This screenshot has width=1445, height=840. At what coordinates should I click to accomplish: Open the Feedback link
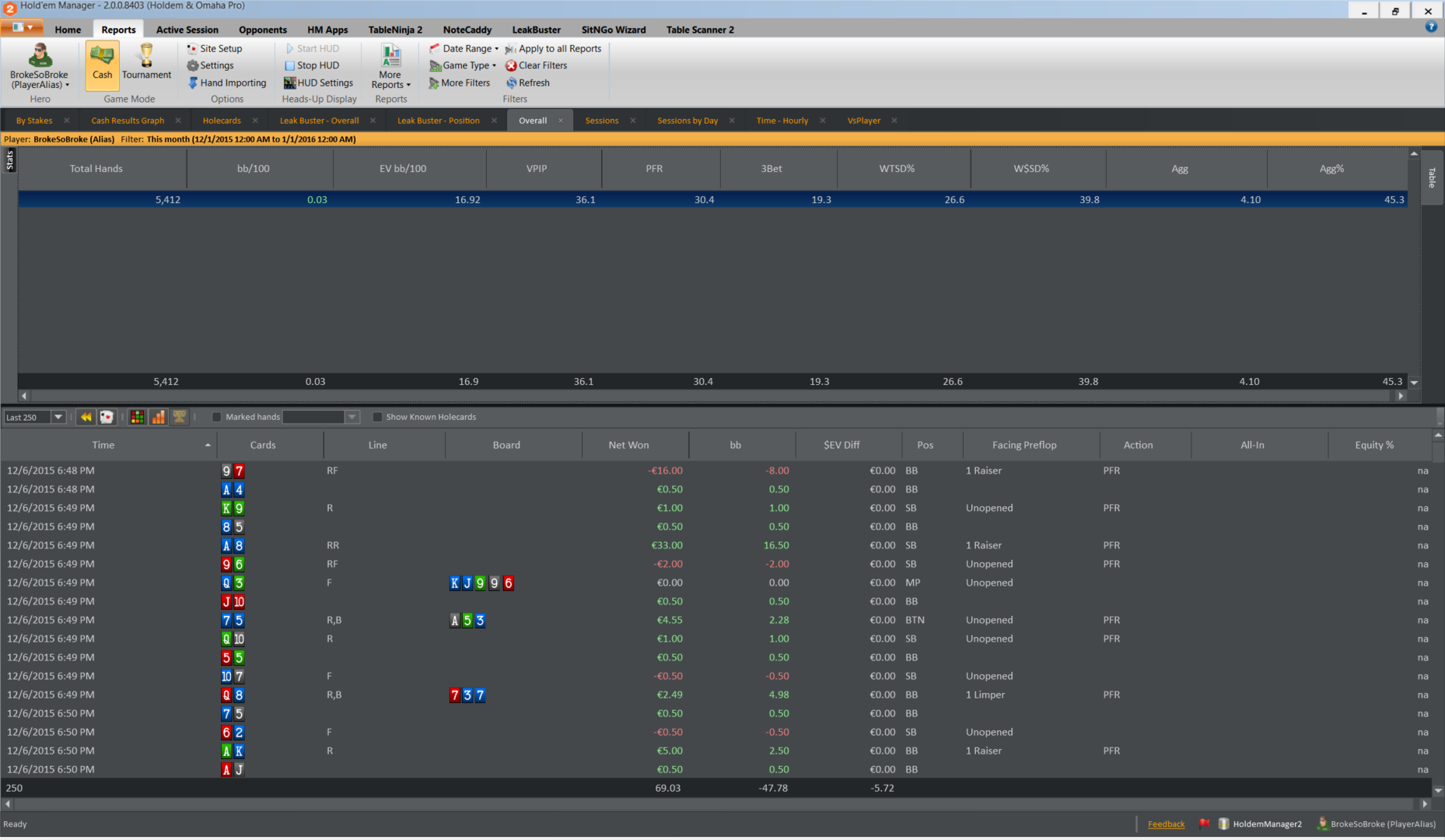tap(1167, 824)
